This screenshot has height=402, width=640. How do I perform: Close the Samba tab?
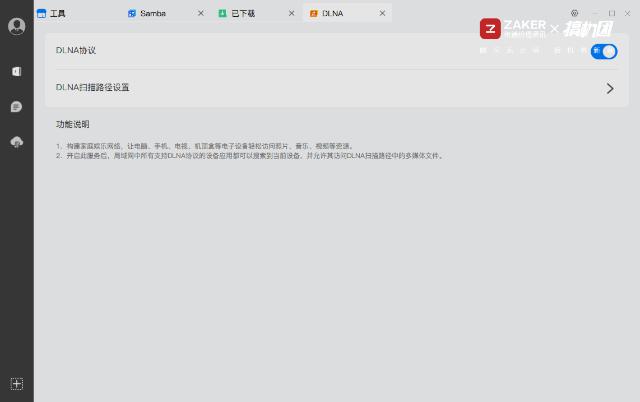(x=201, y=13)
